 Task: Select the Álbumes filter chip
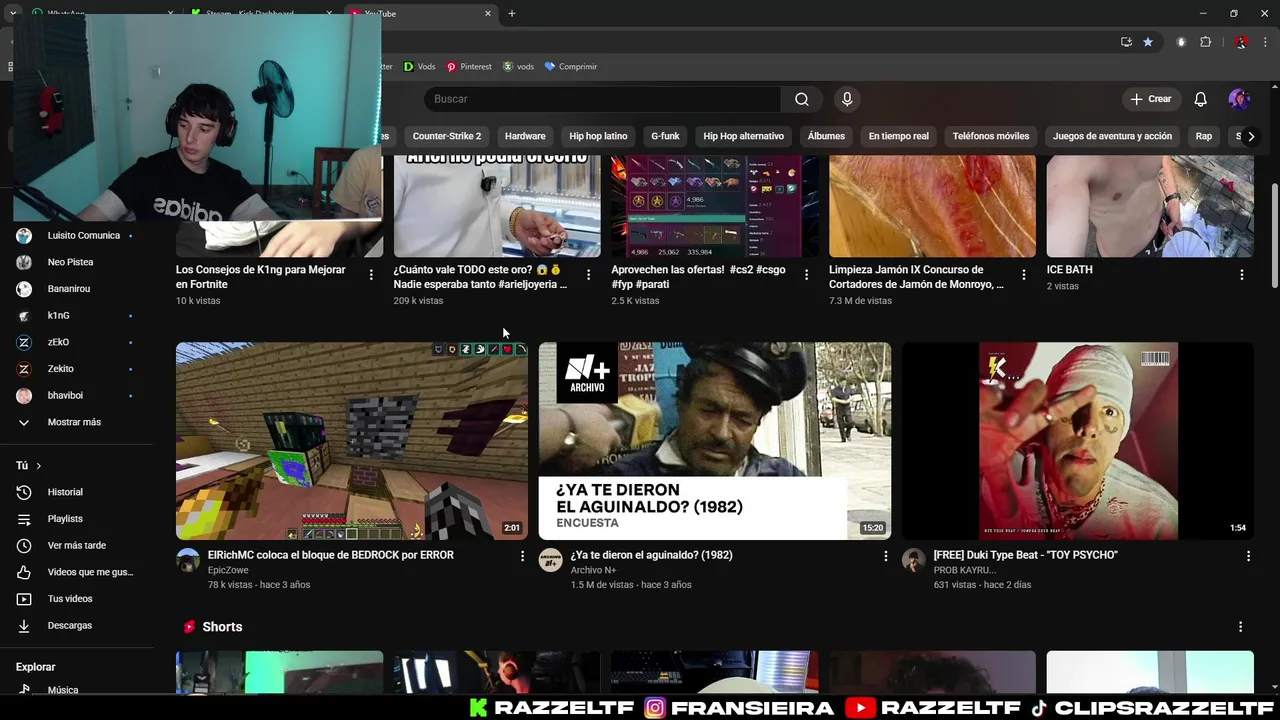coord(826,136)
